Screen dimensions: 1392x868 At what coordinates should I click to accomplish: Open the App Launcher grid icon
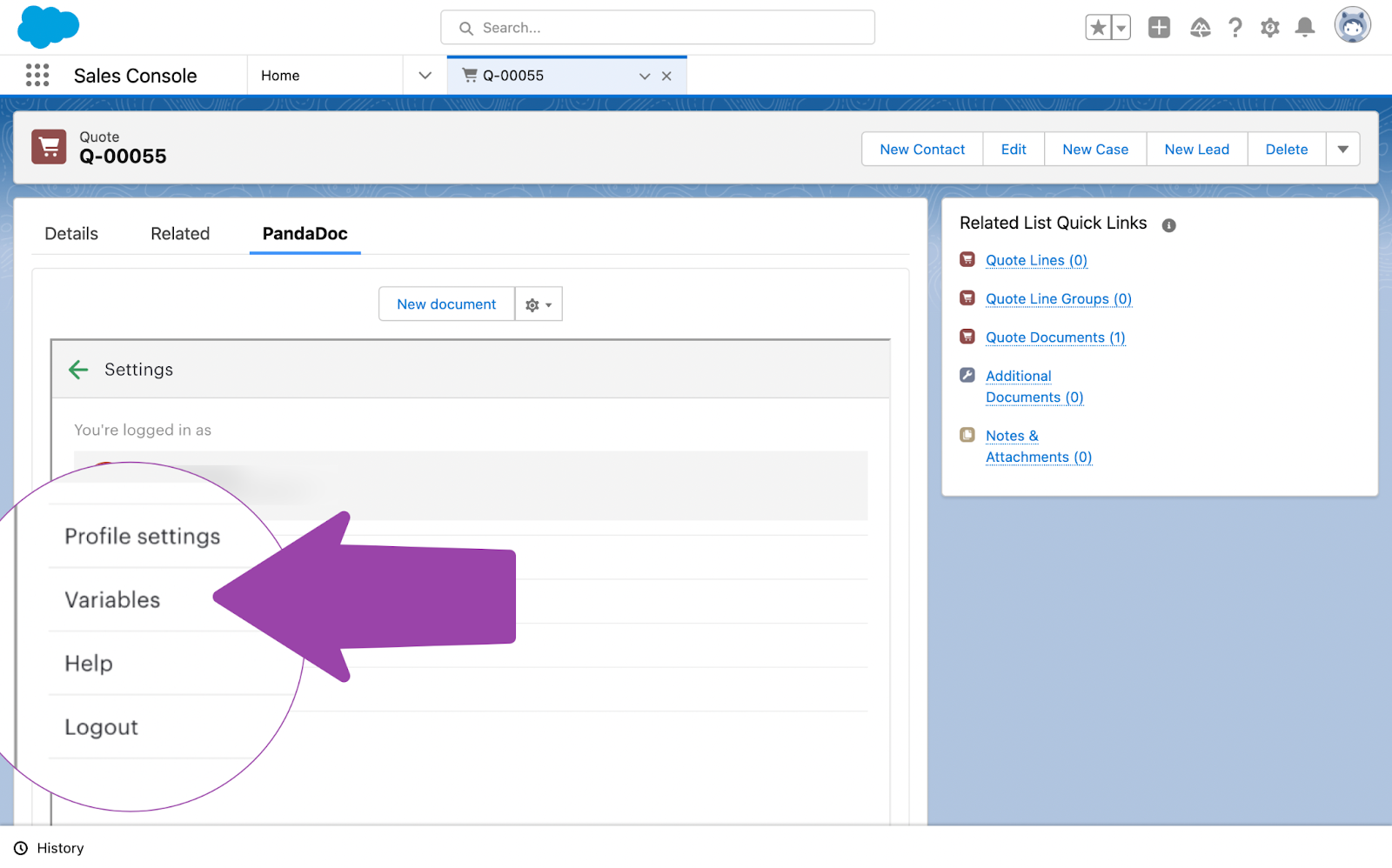[37, 76]
